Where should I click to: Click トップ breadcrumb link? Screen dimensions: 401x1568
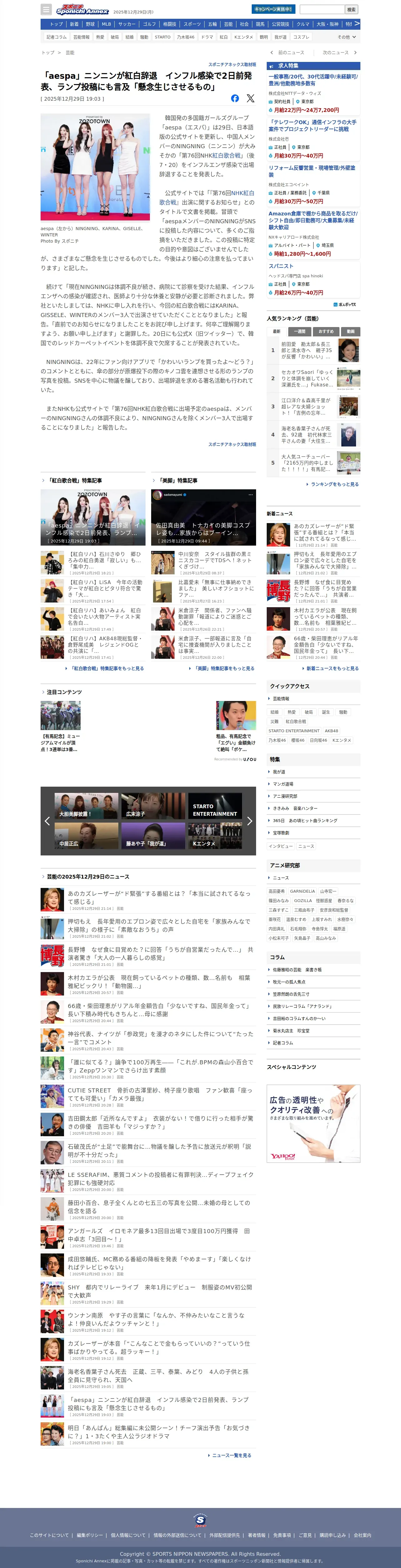click(x=47, y=53)
